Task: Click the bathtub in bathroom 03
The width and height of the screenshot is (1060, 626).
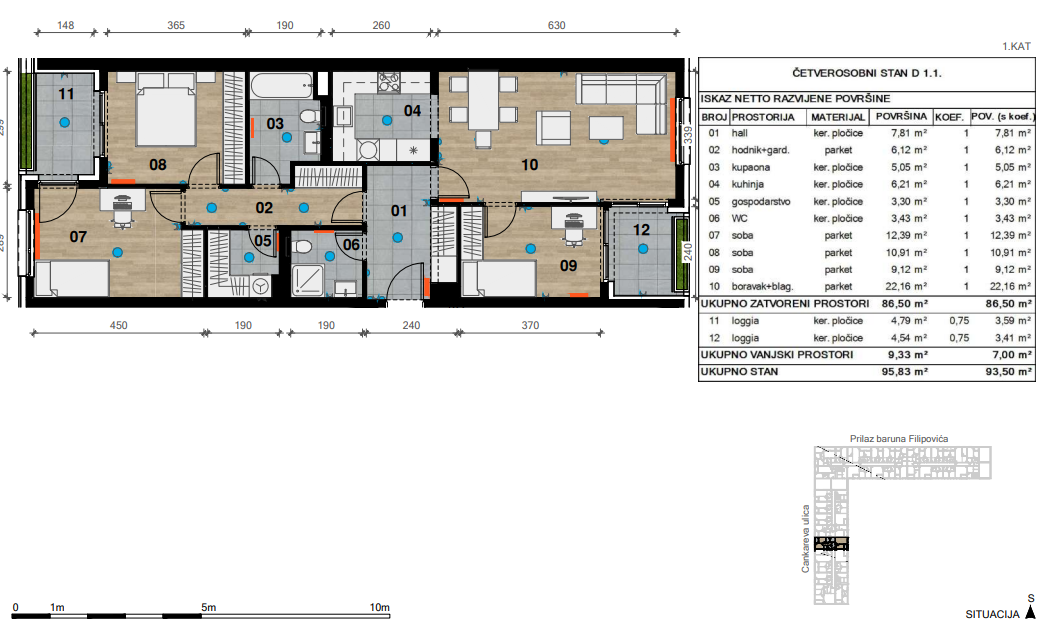Action: pos(282,86)
